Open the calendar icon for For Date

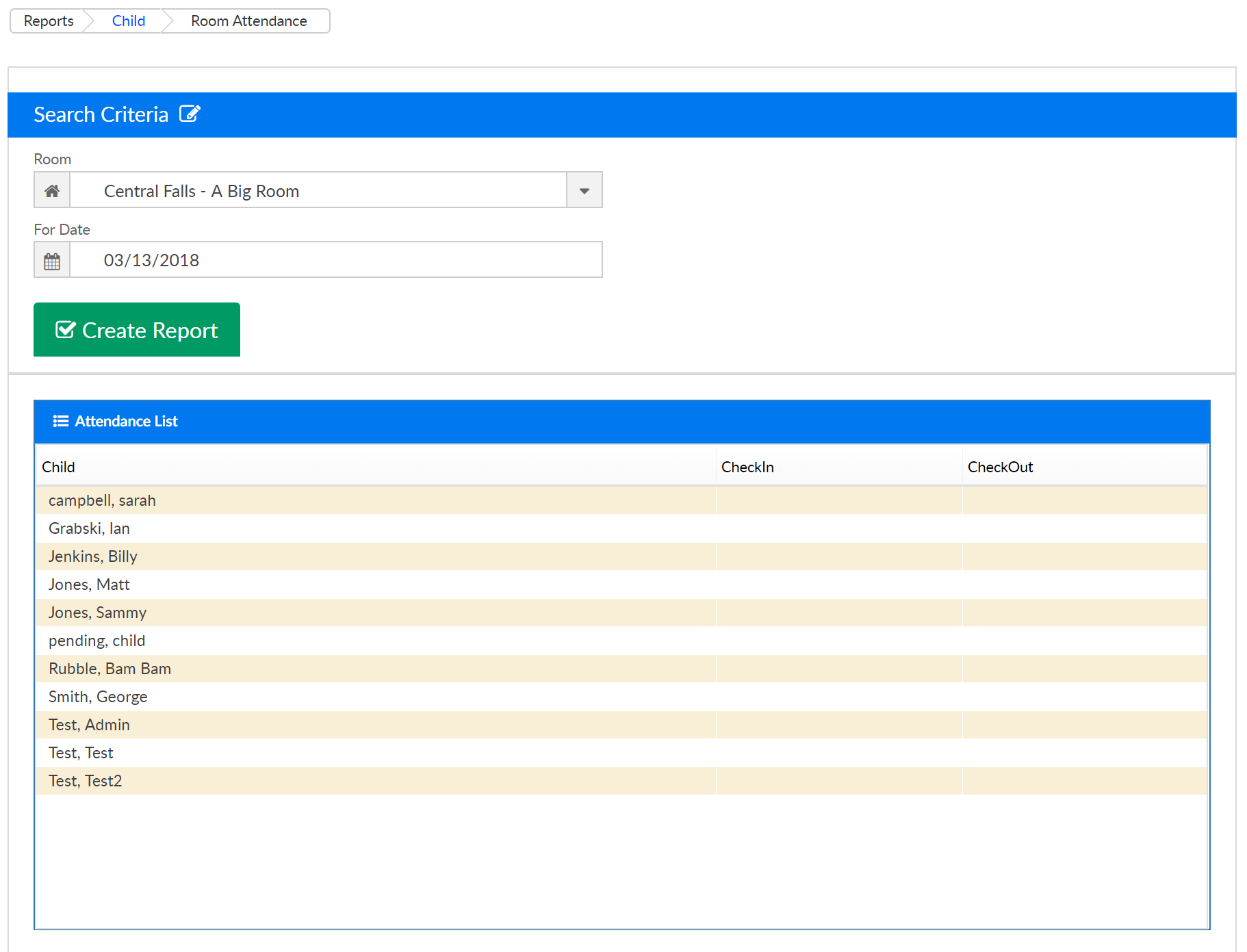tap(52, 260)
